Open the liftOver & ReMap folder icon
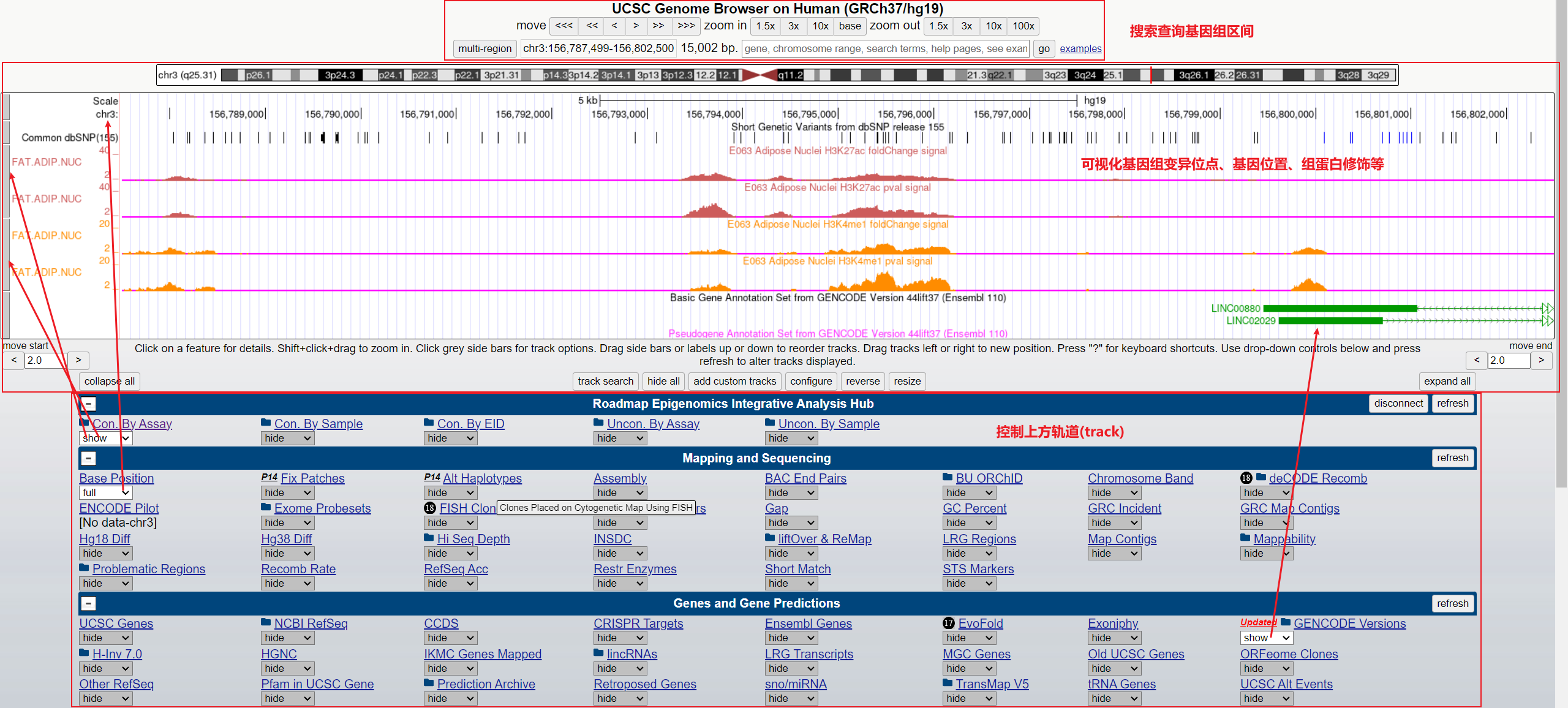 [x=771, y=538]
